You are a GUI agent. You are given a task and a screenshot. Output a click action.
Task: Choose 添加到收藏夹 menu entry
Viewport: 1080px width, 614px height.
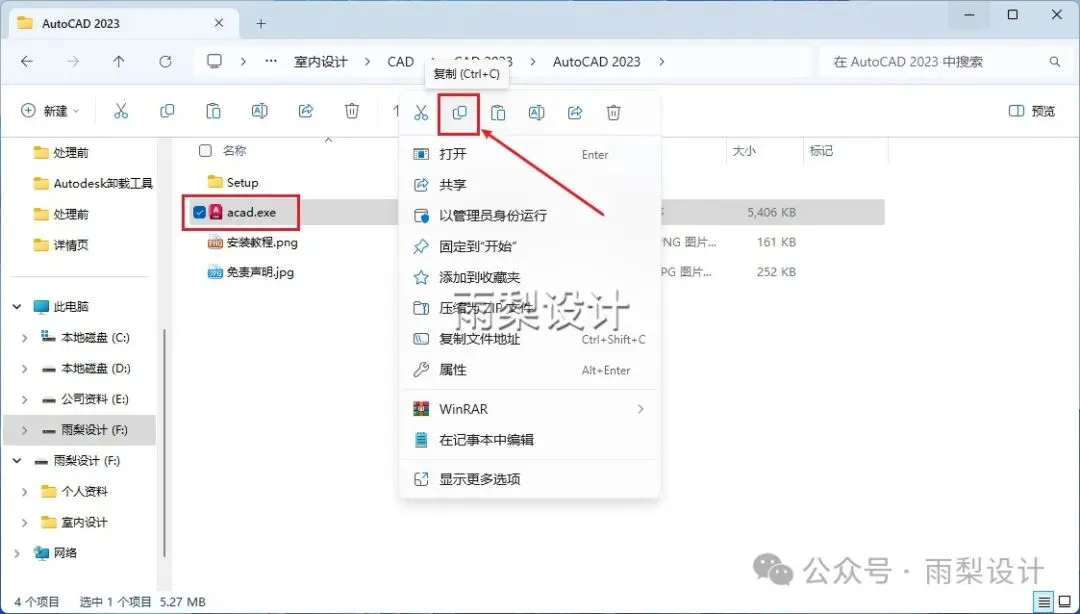529,278
